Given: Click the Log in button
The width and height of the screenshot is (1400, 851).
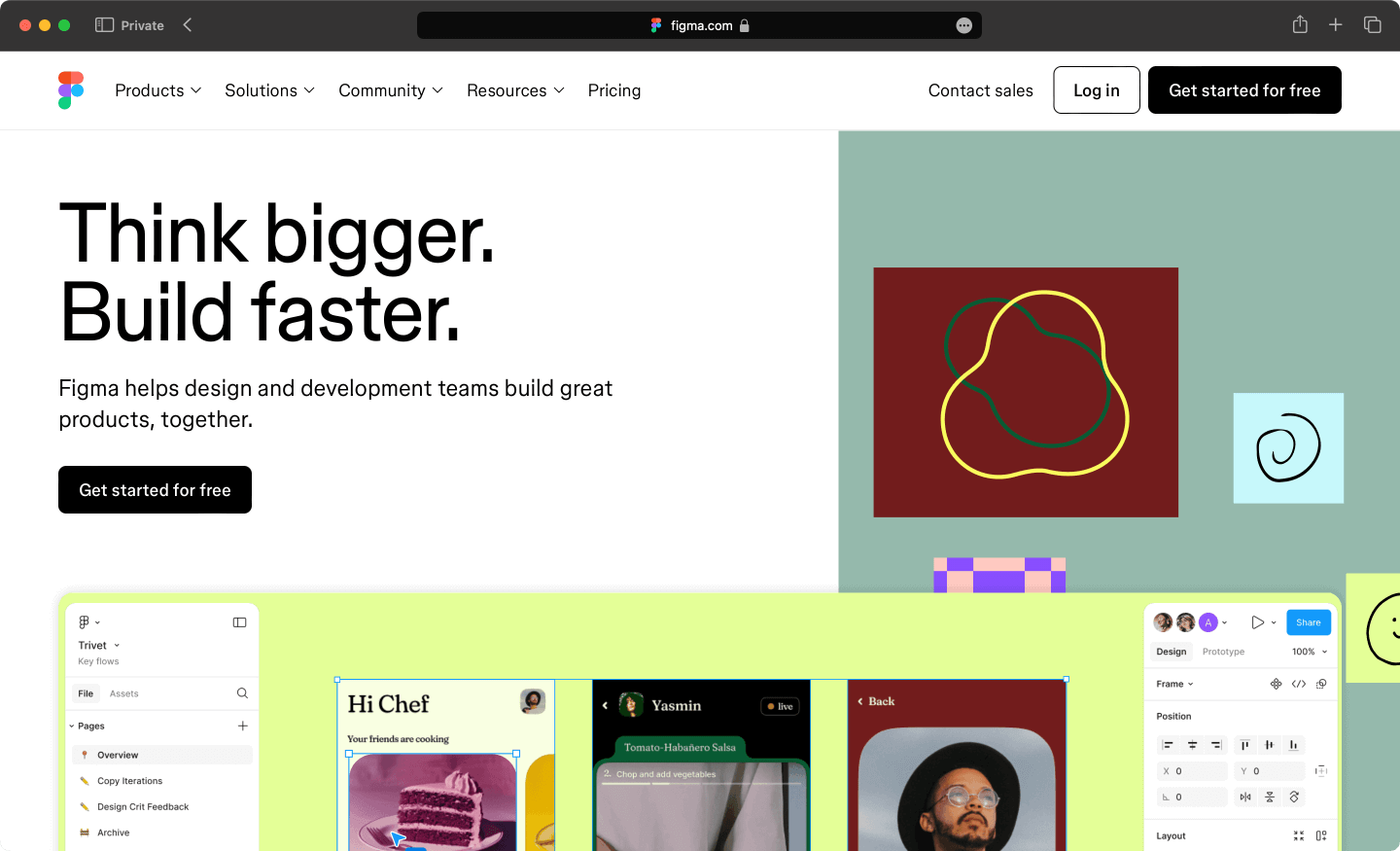Looking at the screenshot, I should 1096,90.
